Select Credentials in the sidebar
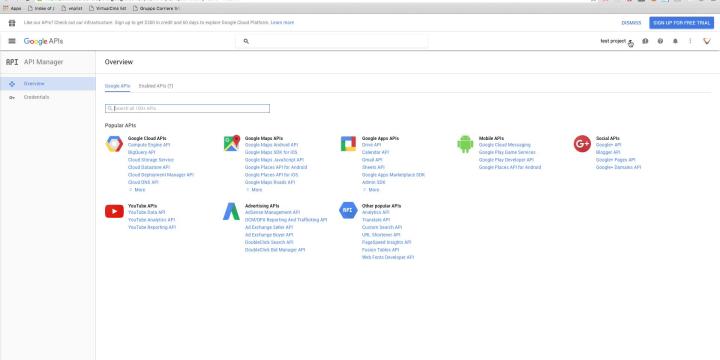 click(x=48, y=97)
